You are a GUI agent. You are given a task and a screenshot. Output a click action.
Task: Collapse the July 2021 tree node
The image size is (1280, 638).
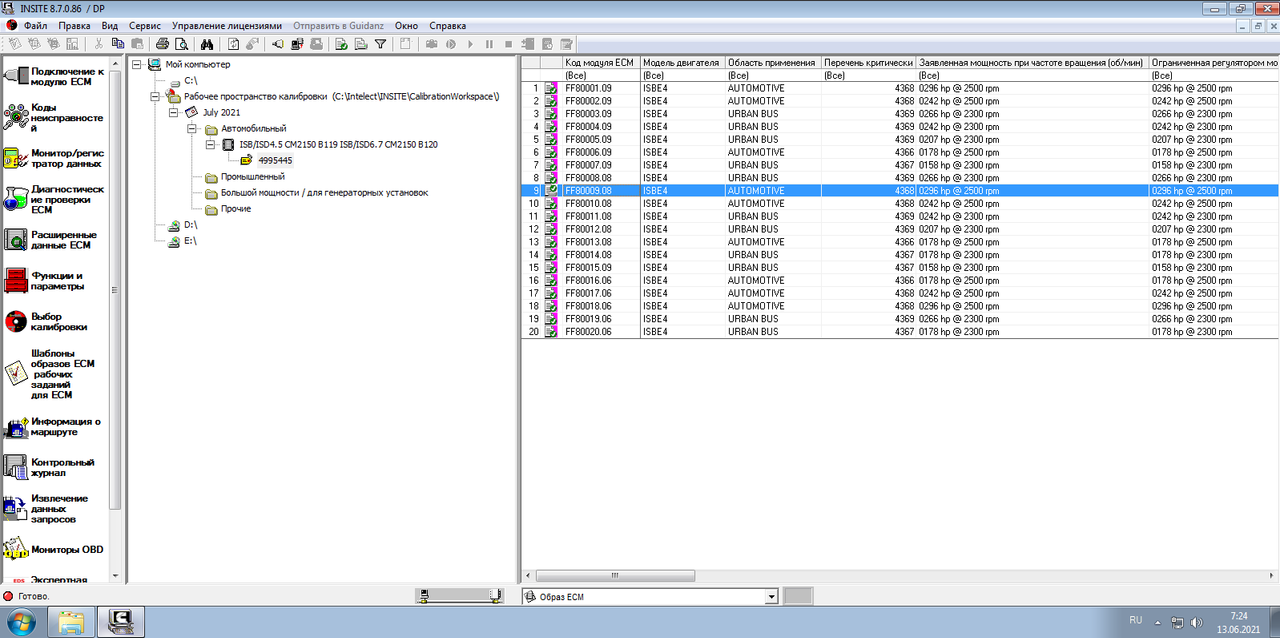(173, 113)
